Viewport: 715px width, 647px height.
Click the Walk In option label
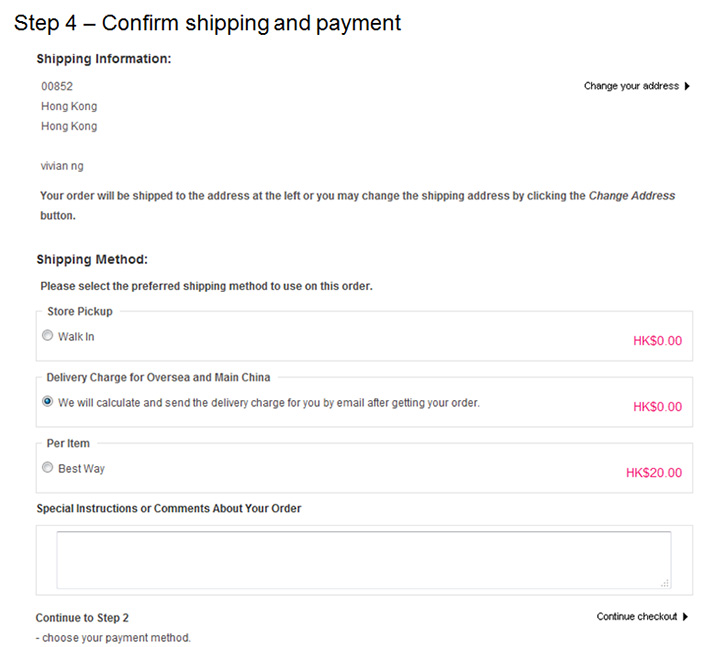[76, 336]
